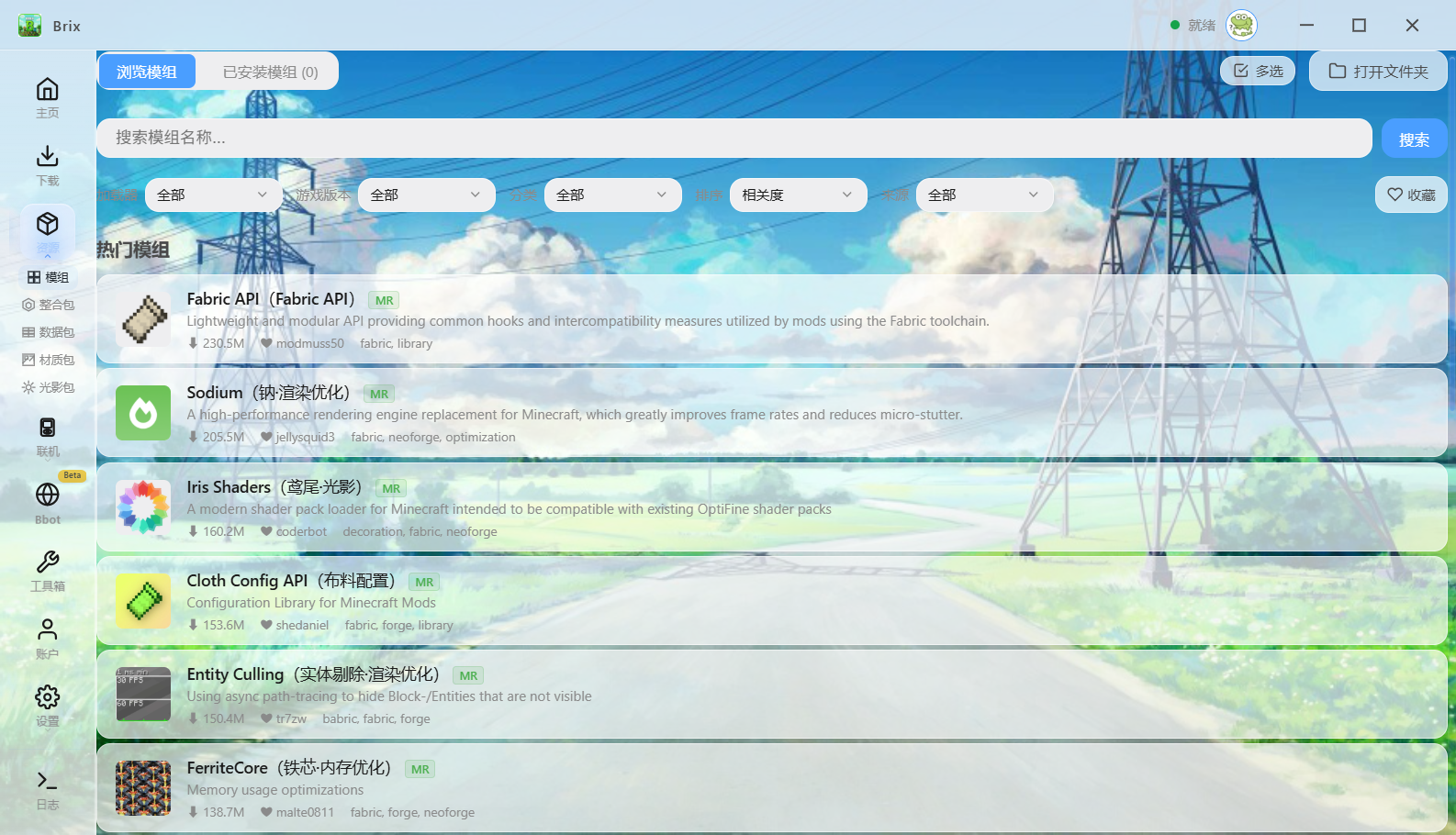
Task: Switch to 整合包 modpacks
Action: pyautogui.click(x=48, y=305)
